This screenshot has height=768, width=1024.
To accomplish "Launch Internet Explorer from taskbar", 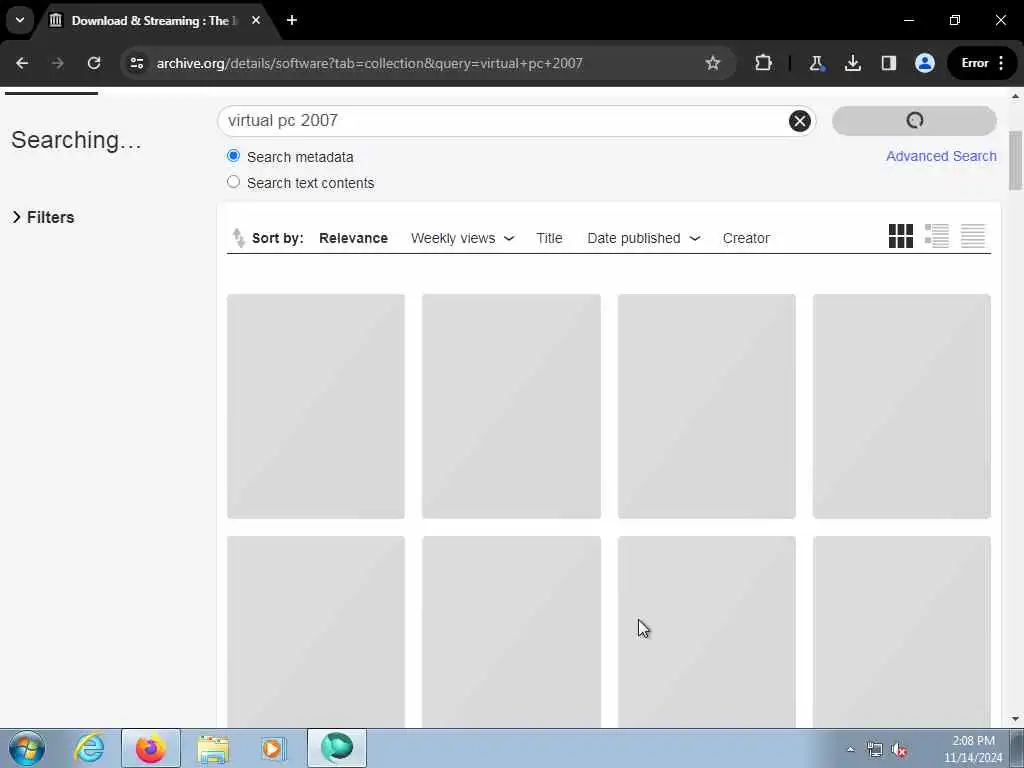I will tap(89, 748).
